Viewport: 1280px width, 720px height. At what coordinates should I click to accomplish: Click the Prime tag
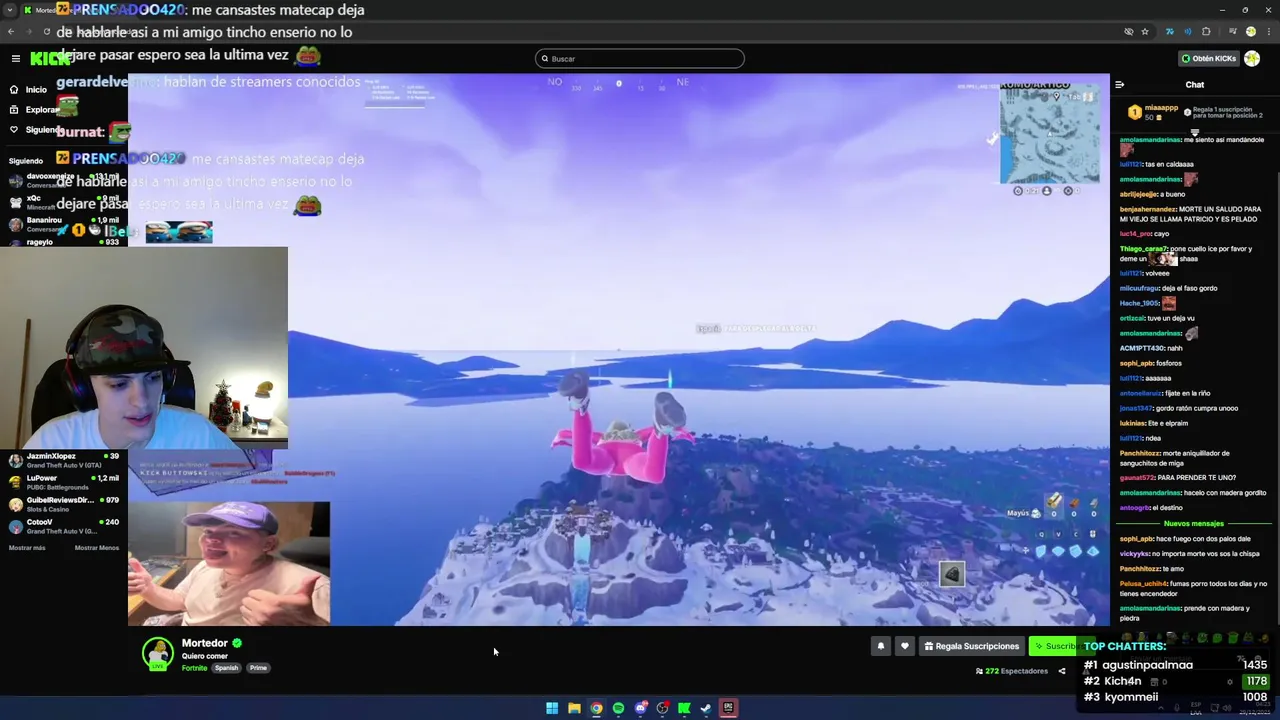258,668
